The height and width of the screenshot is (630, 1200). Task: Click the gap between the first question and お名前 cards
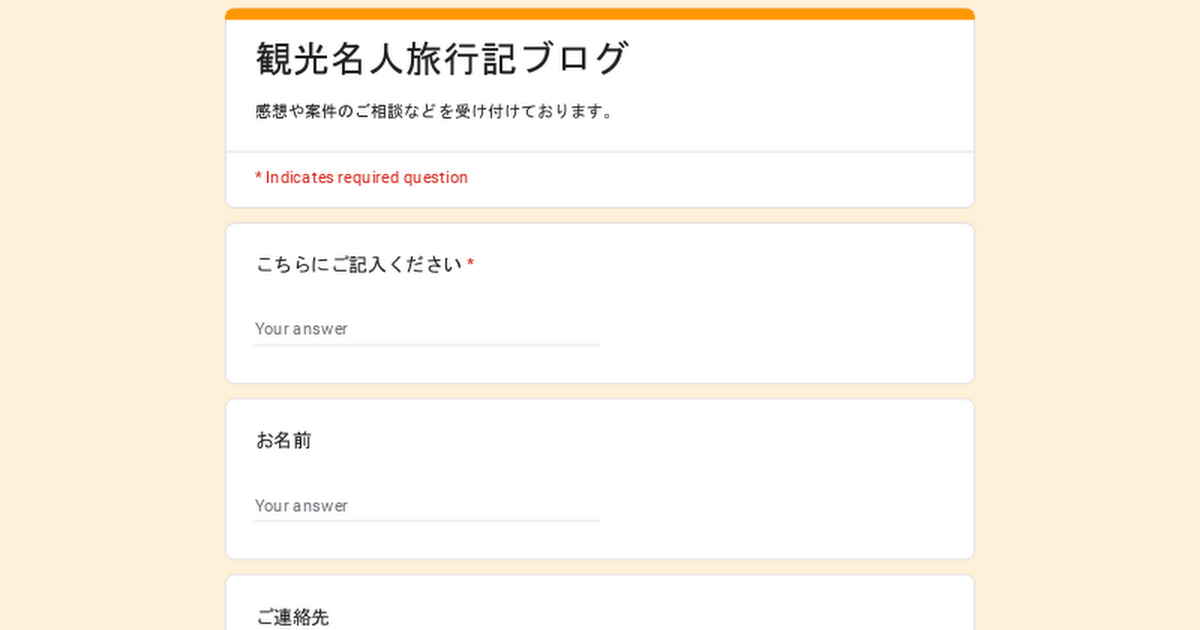[x=600, y=391]
